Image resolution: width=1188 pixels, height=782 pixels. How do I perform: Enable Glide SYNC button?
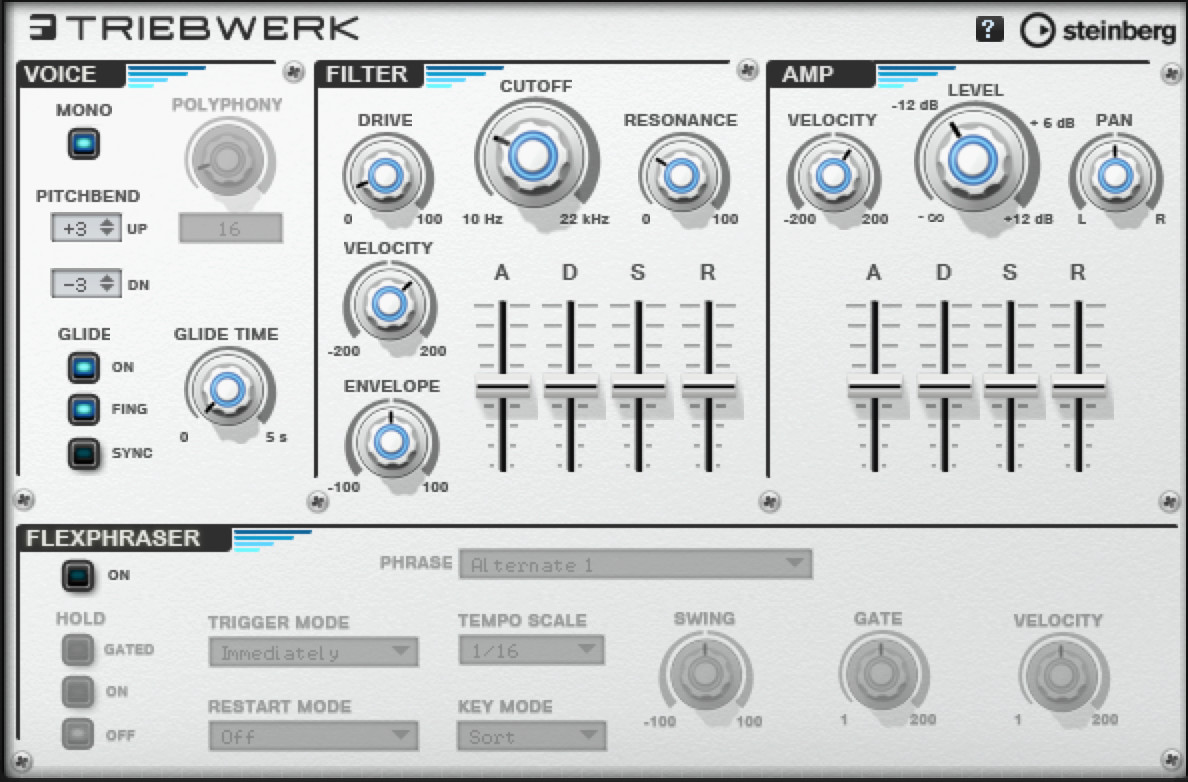click(83, 453)
